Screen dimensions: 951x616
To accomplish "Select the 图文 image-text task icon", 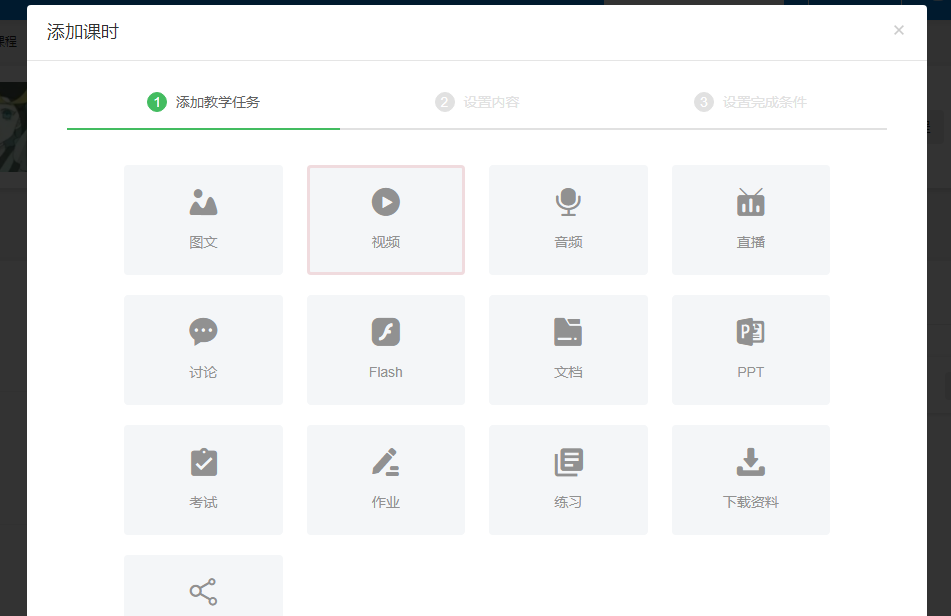I will pyautogui.click(x=203, y=202).
